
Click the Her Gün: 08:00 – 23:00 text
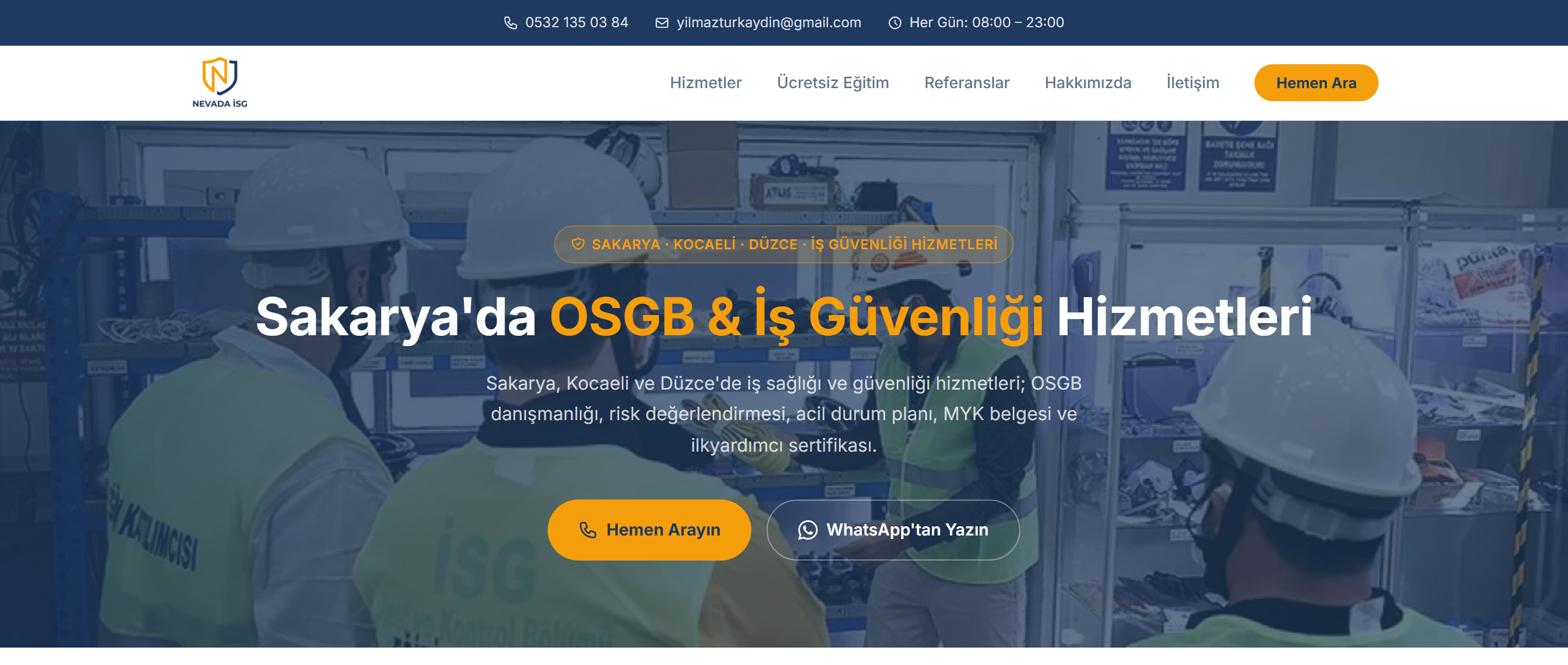coord(986,22)
